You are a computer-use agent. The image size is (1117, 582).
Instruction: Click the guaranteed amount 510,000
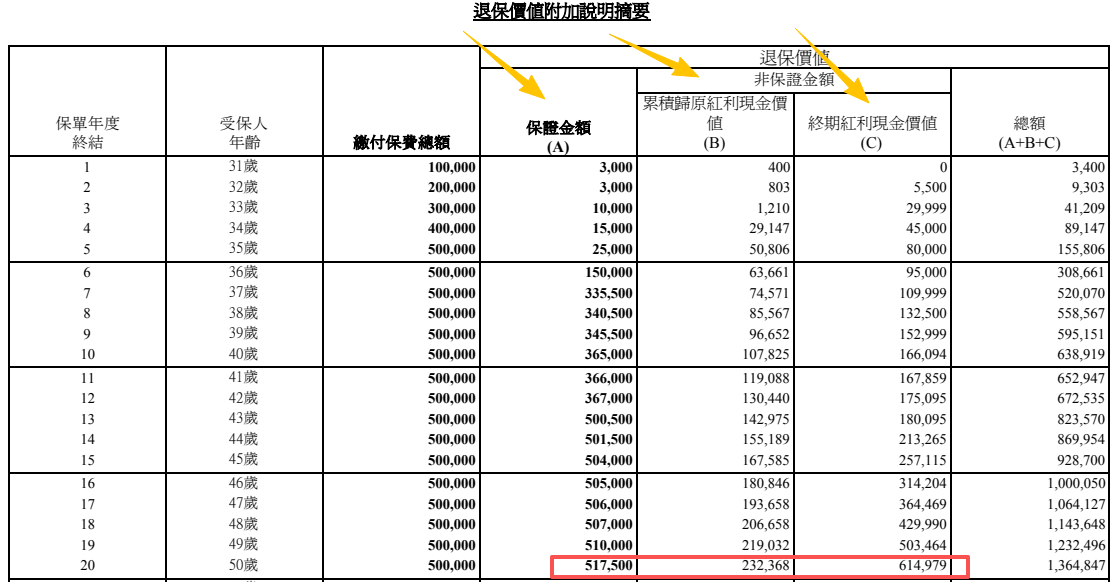608,545
